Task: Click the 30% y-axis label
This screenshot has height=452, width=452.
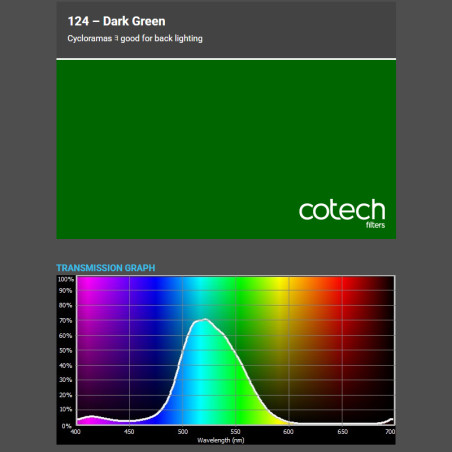Action: (65, 380)
